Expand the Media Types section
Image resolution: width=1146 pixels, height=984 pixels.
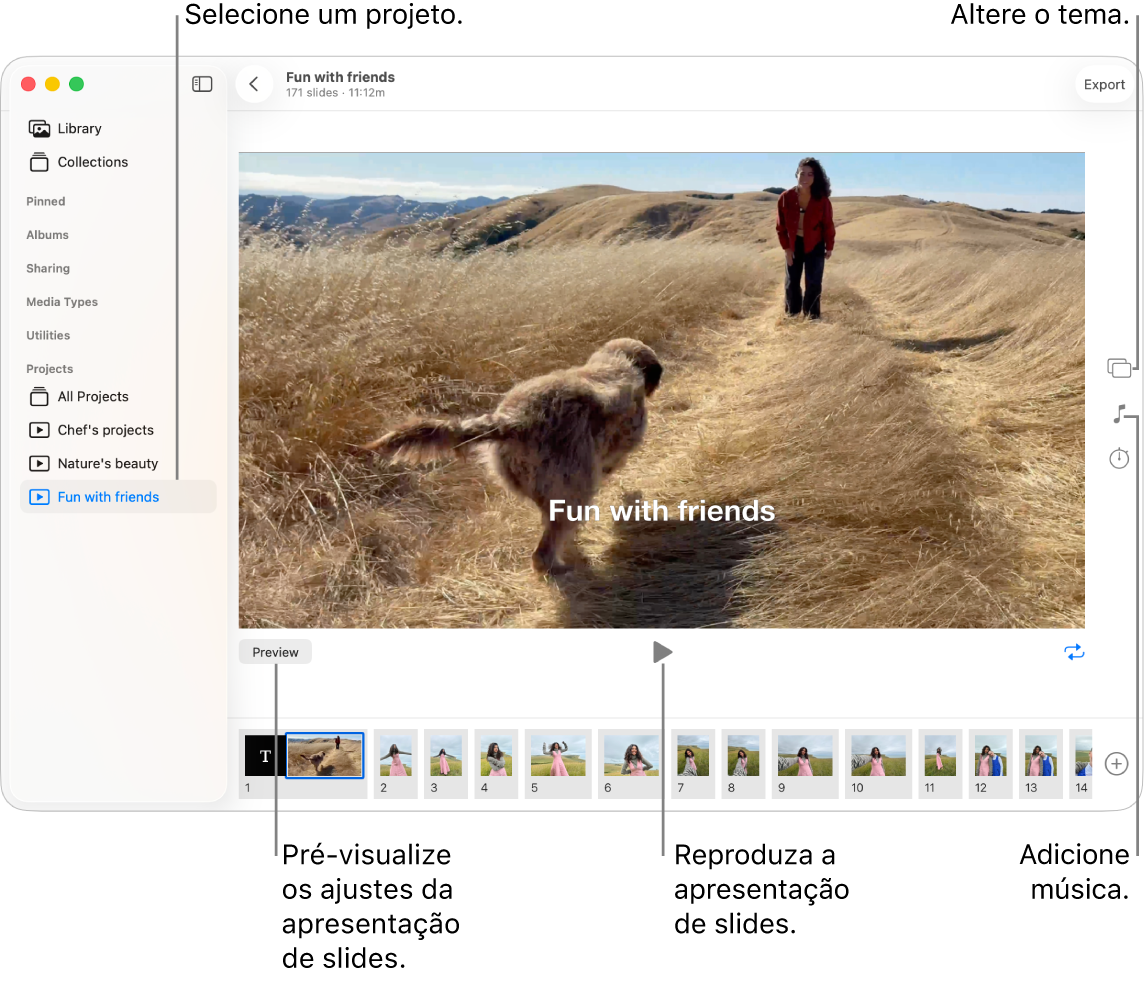point(62,302)
